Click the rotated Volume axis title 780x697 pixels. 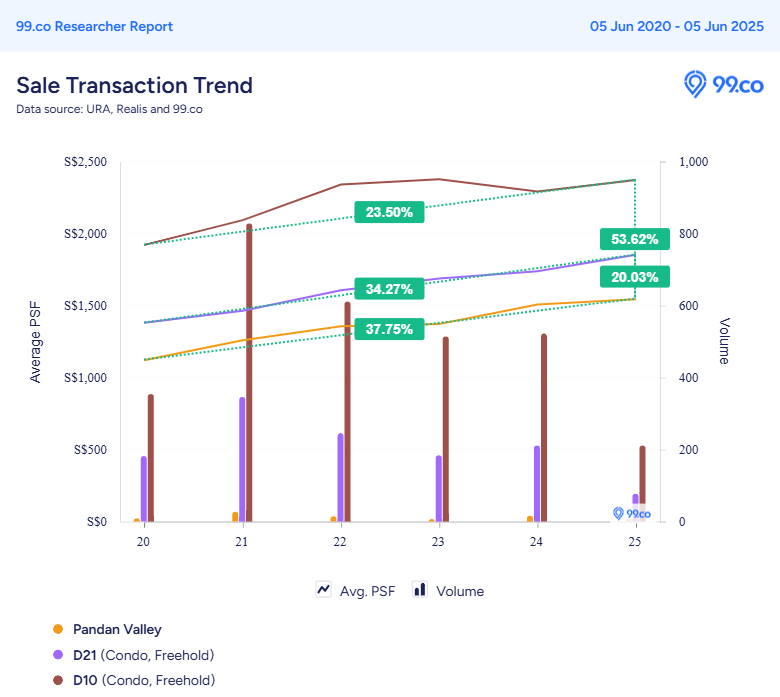click(724, 341)
